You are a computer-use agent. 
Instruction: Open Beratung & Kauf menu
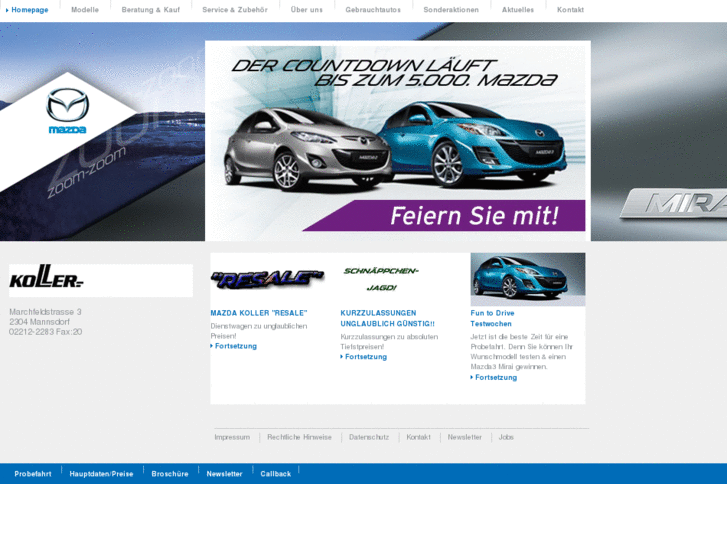point(151,10)
